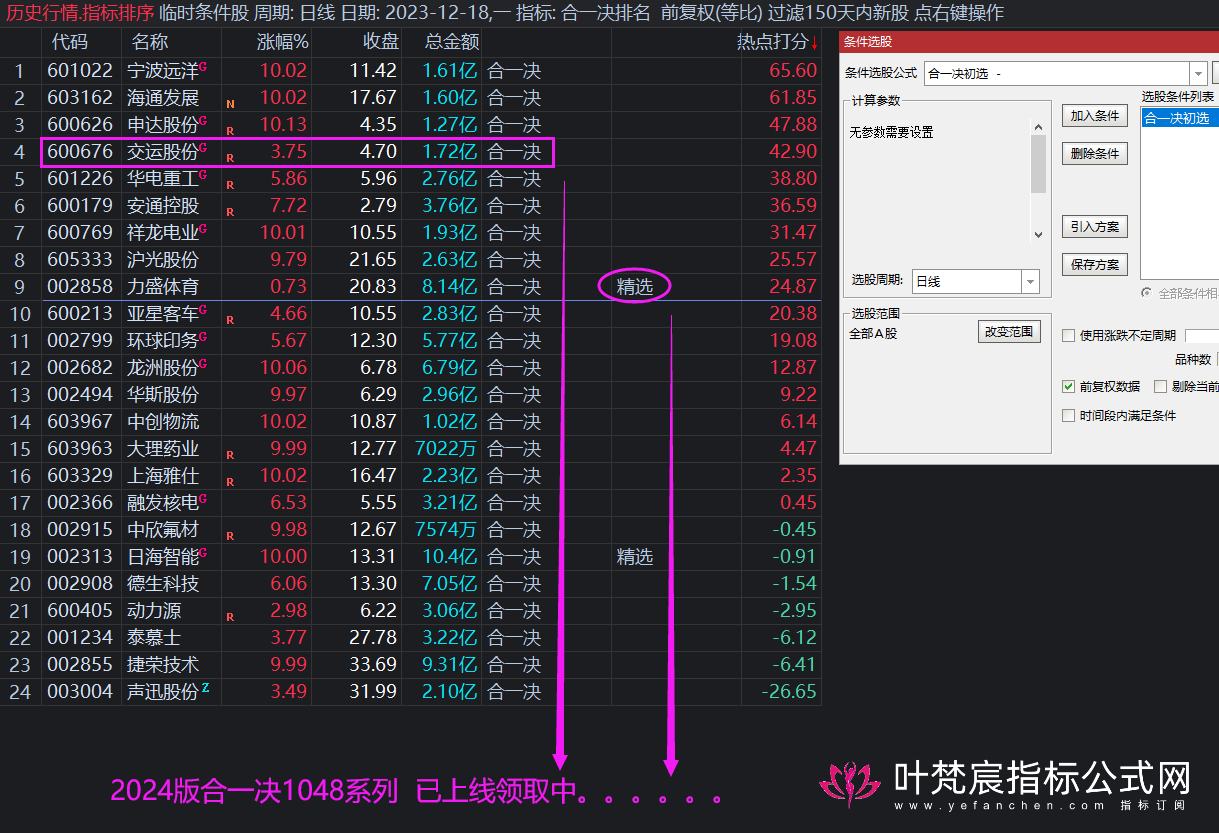Screen dimensions: 1219x833
Task: Sort by 总金额 column header
Action: click(x=452, y=42)
